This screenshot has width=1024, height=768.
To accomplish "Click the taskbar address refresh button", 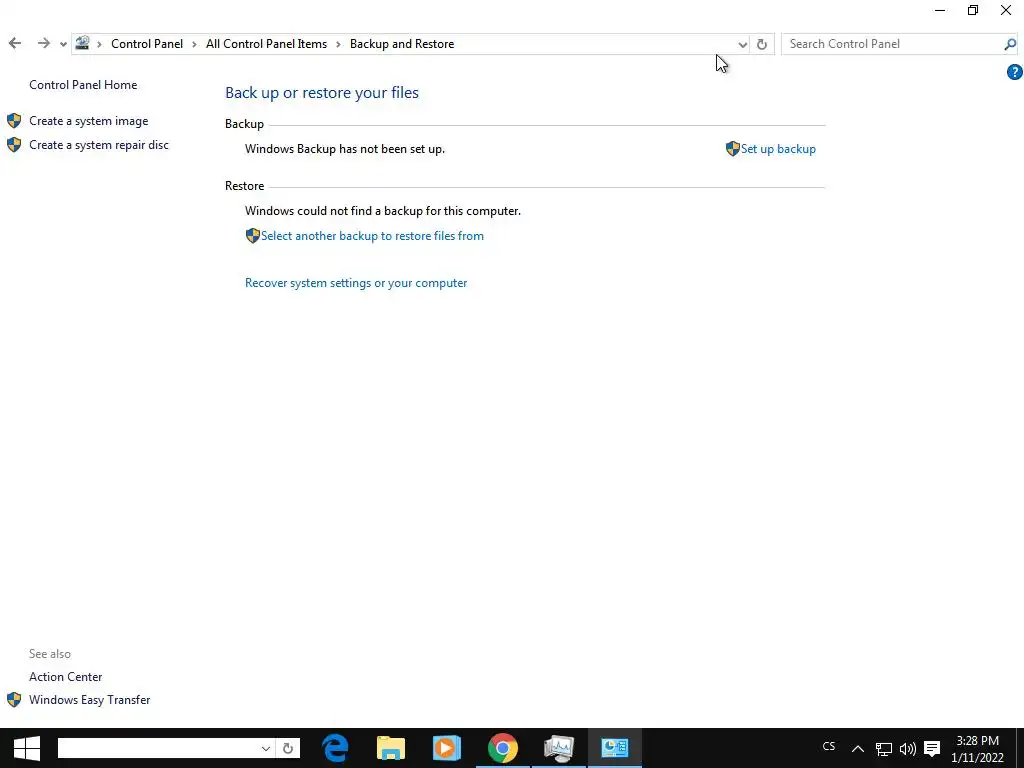I will pos(288,748).
